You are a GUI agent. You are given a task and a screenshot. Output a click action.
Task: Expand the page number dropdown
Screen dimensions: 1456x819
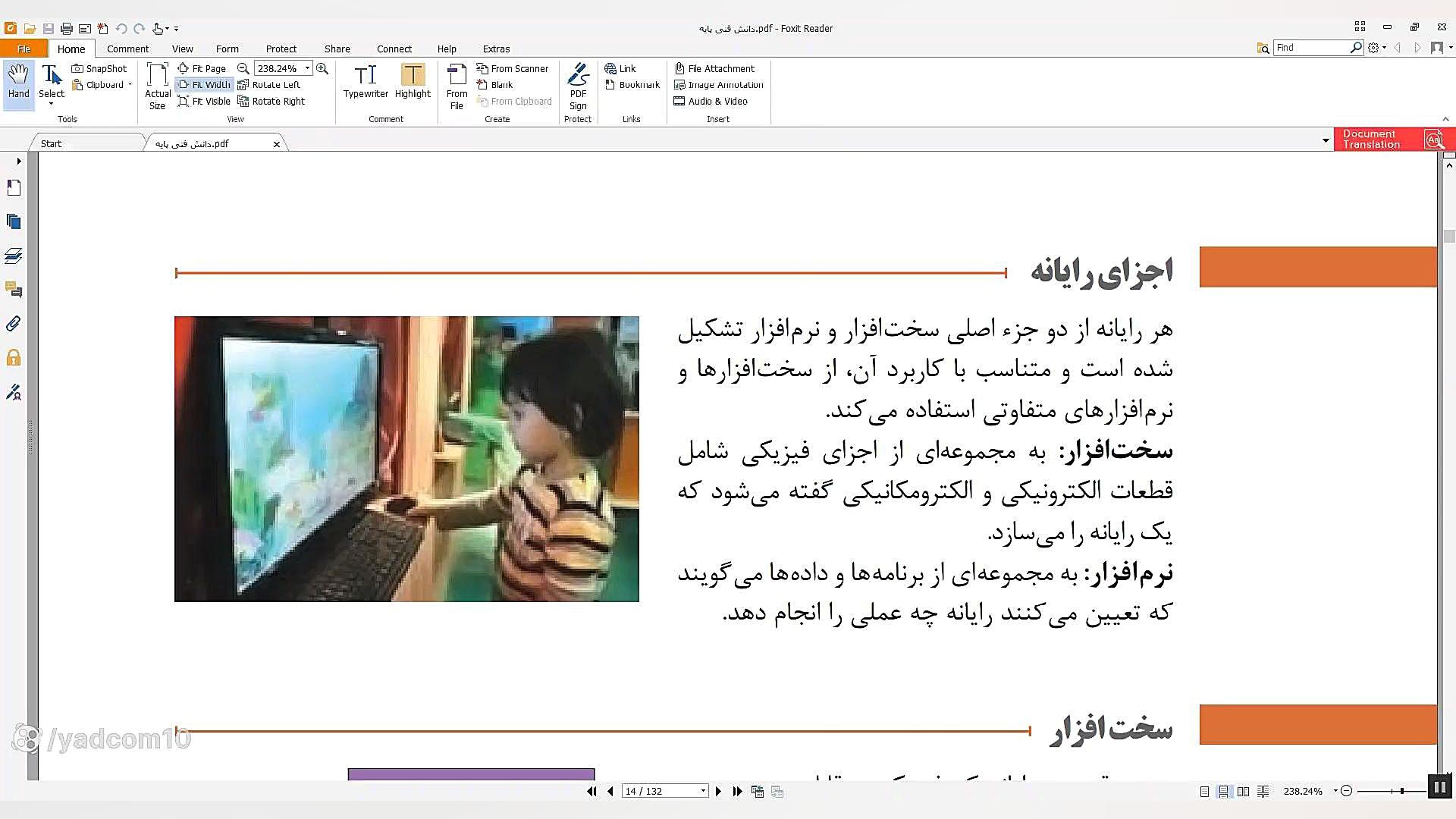pos(703,791)
